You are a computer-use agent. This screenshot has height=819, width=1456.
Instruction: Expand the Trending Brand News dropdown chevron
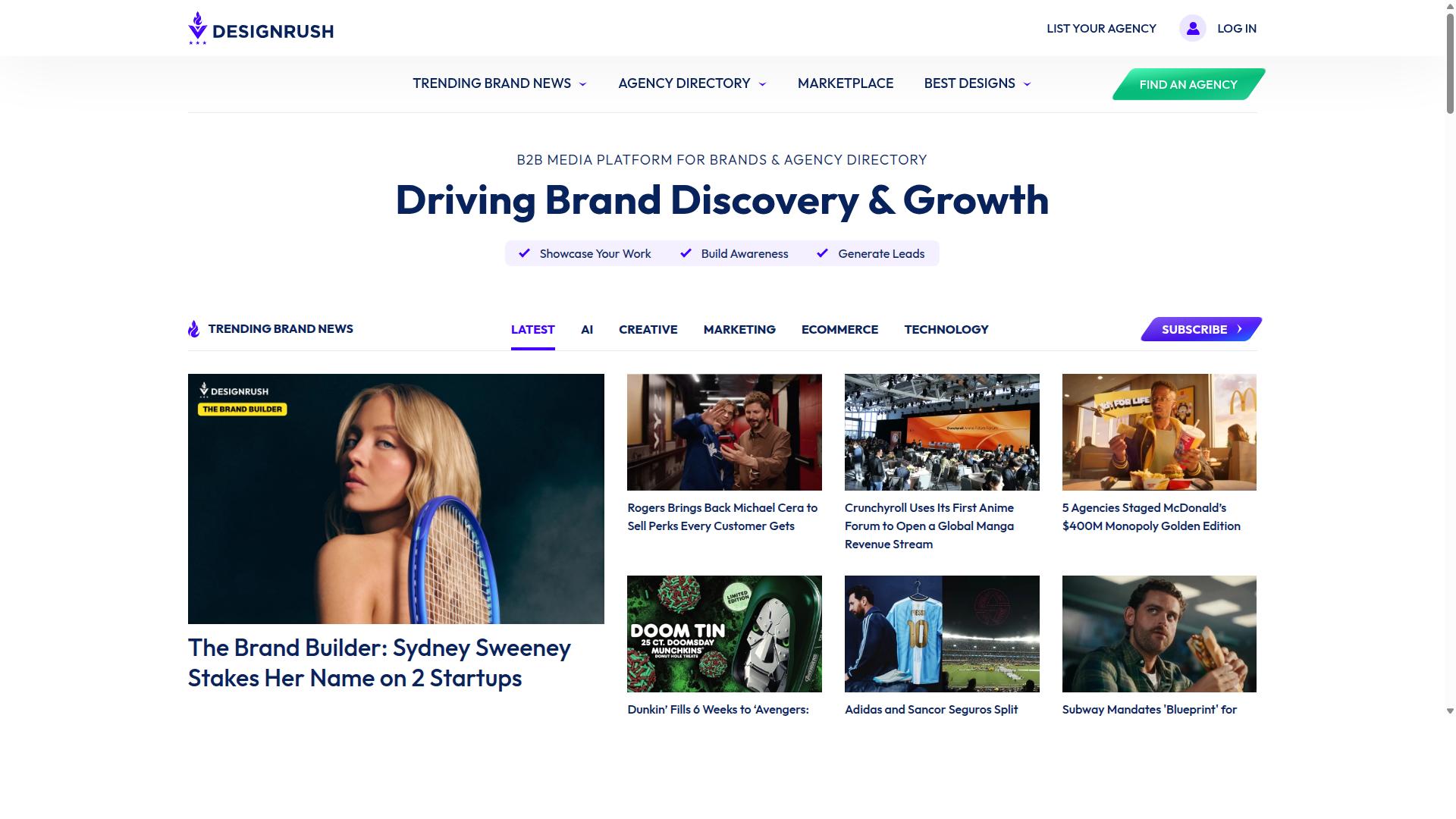[582, 84]
